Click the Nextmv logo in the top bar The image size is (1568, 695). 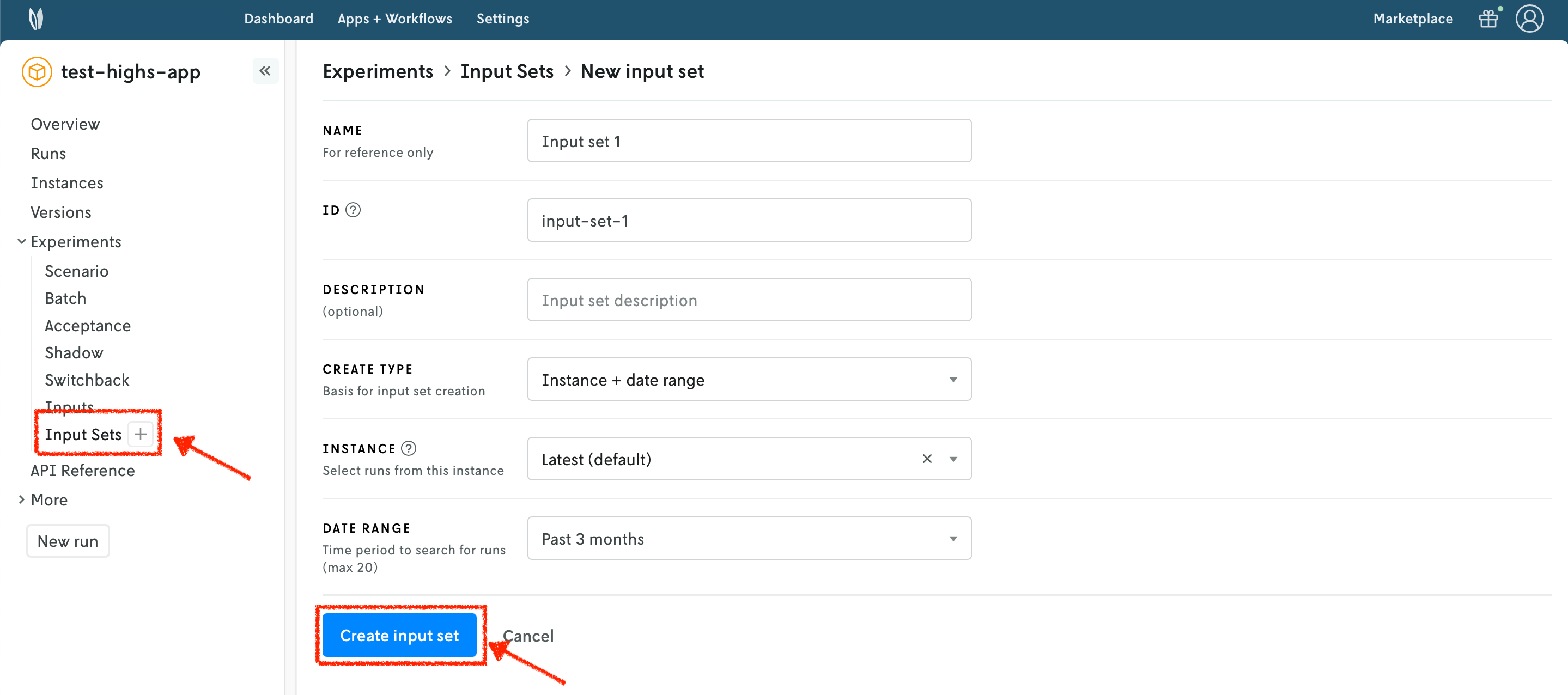36,19
